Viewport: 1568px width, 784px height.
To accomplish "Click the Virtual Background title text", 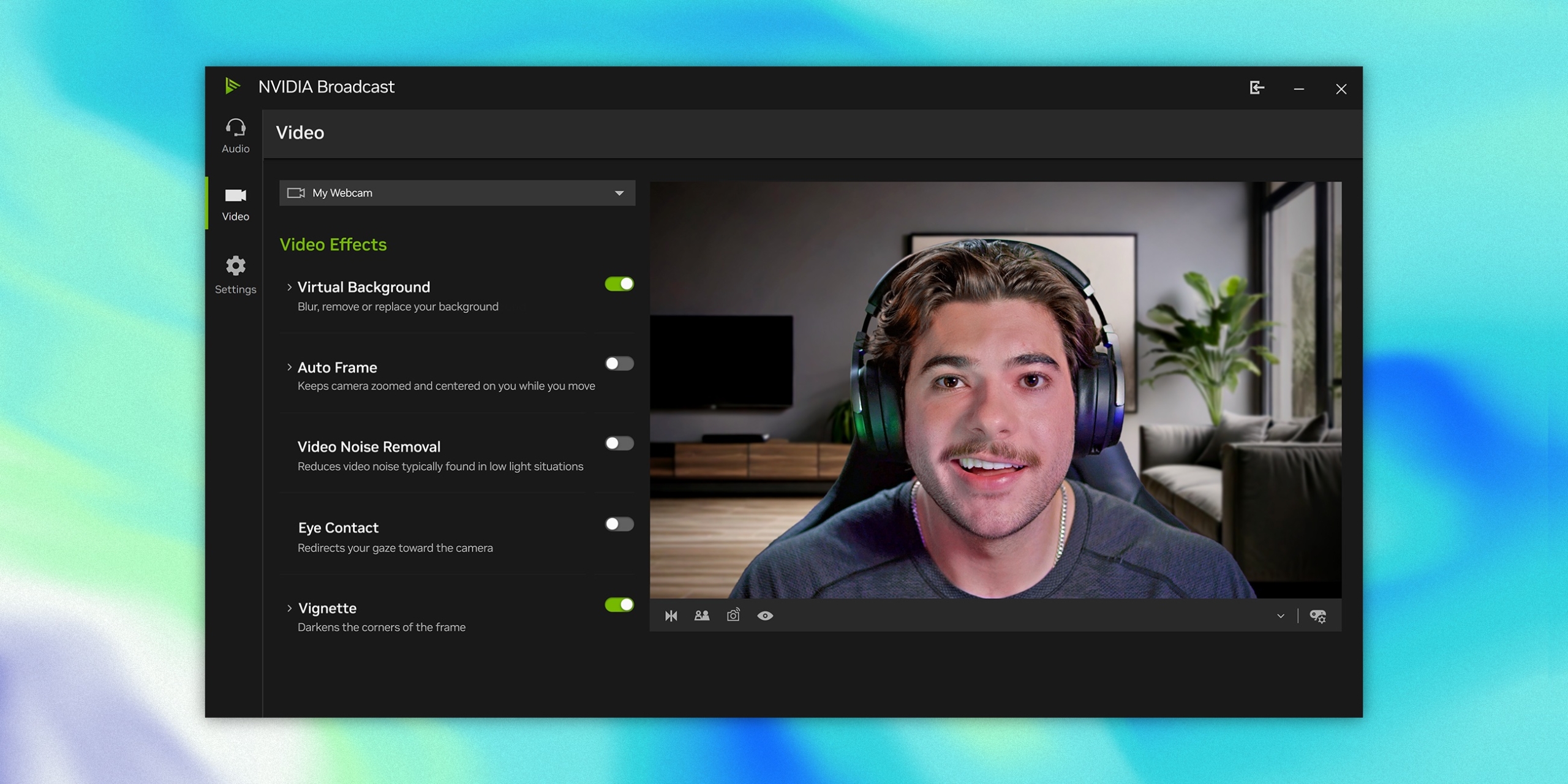I will [x=364, y=287].
